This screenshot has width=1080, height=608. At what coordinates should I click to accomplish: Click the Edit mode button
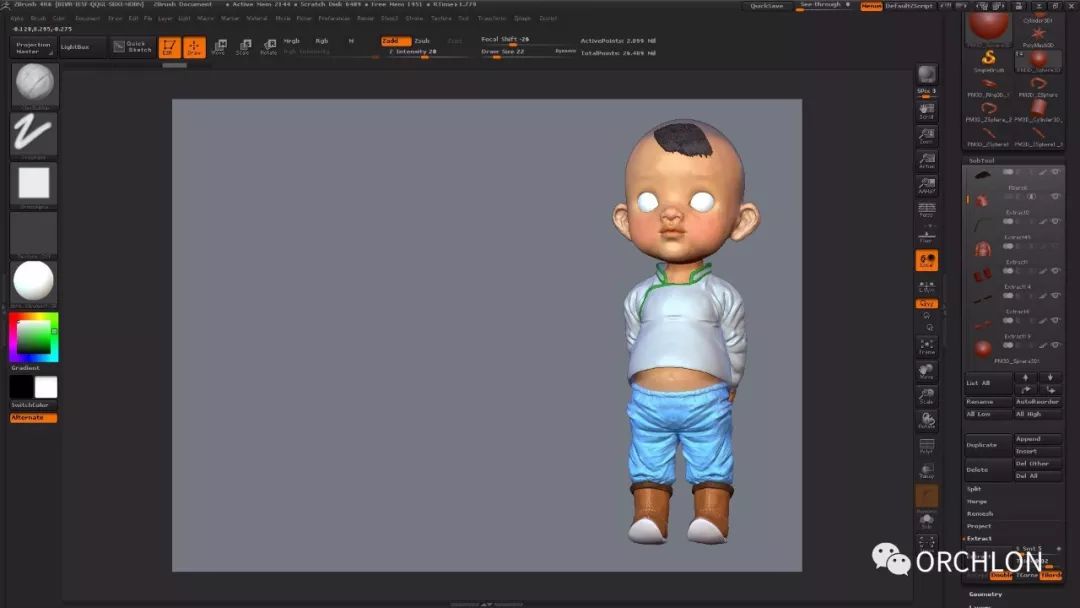[169, 47]
